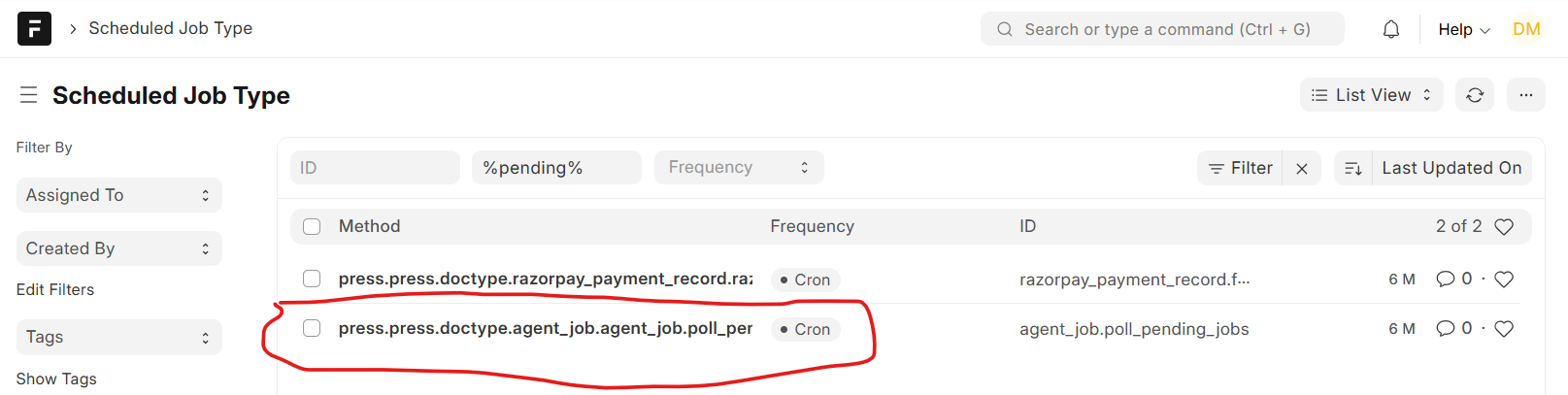The width and height of the screenshot is (1568, 395).
Task: Open the Help menu
Action: 1463,29
